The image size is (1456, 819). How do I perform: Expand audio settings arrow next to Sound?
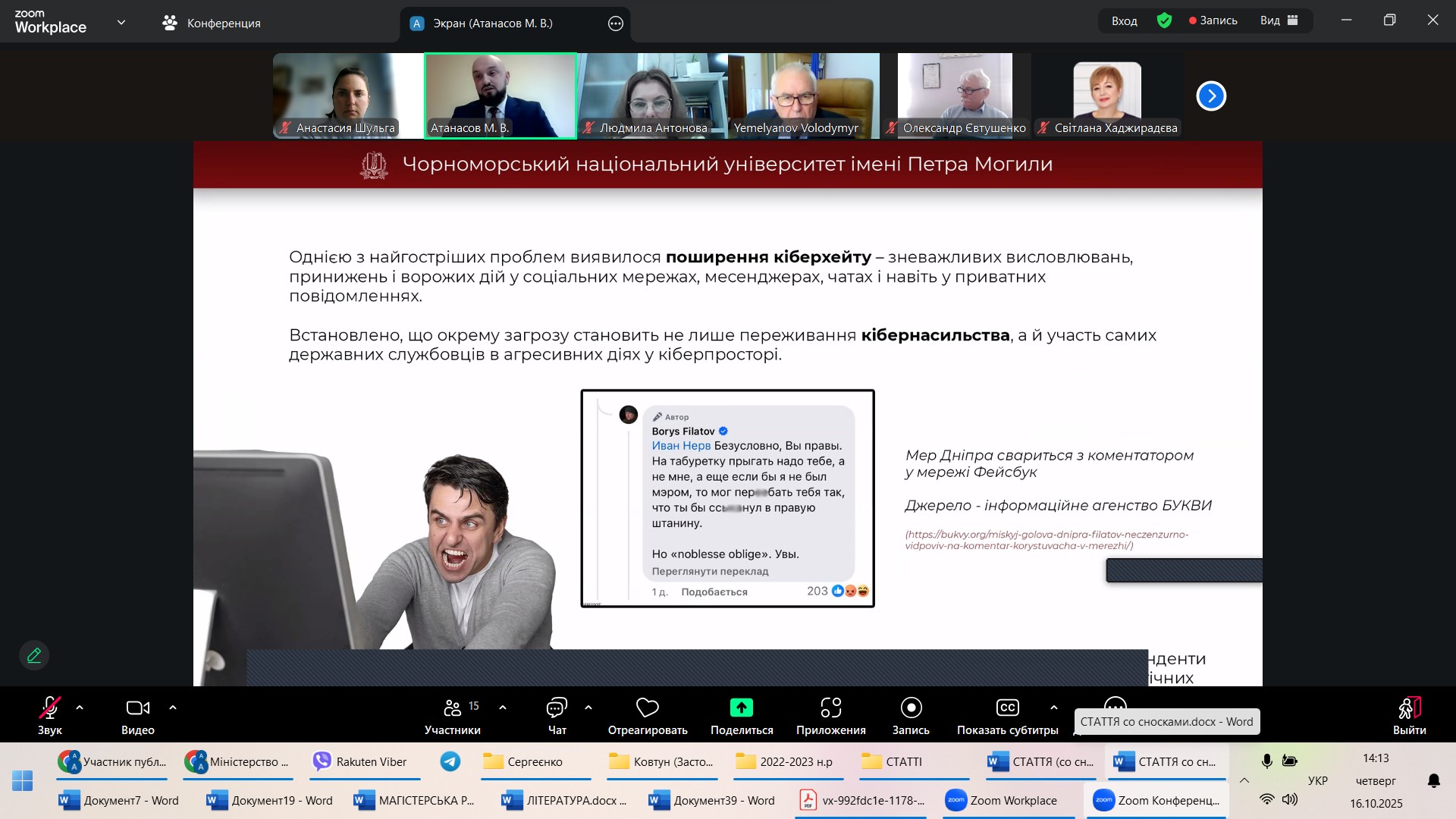pyautogui.click(x=80, y=708)
